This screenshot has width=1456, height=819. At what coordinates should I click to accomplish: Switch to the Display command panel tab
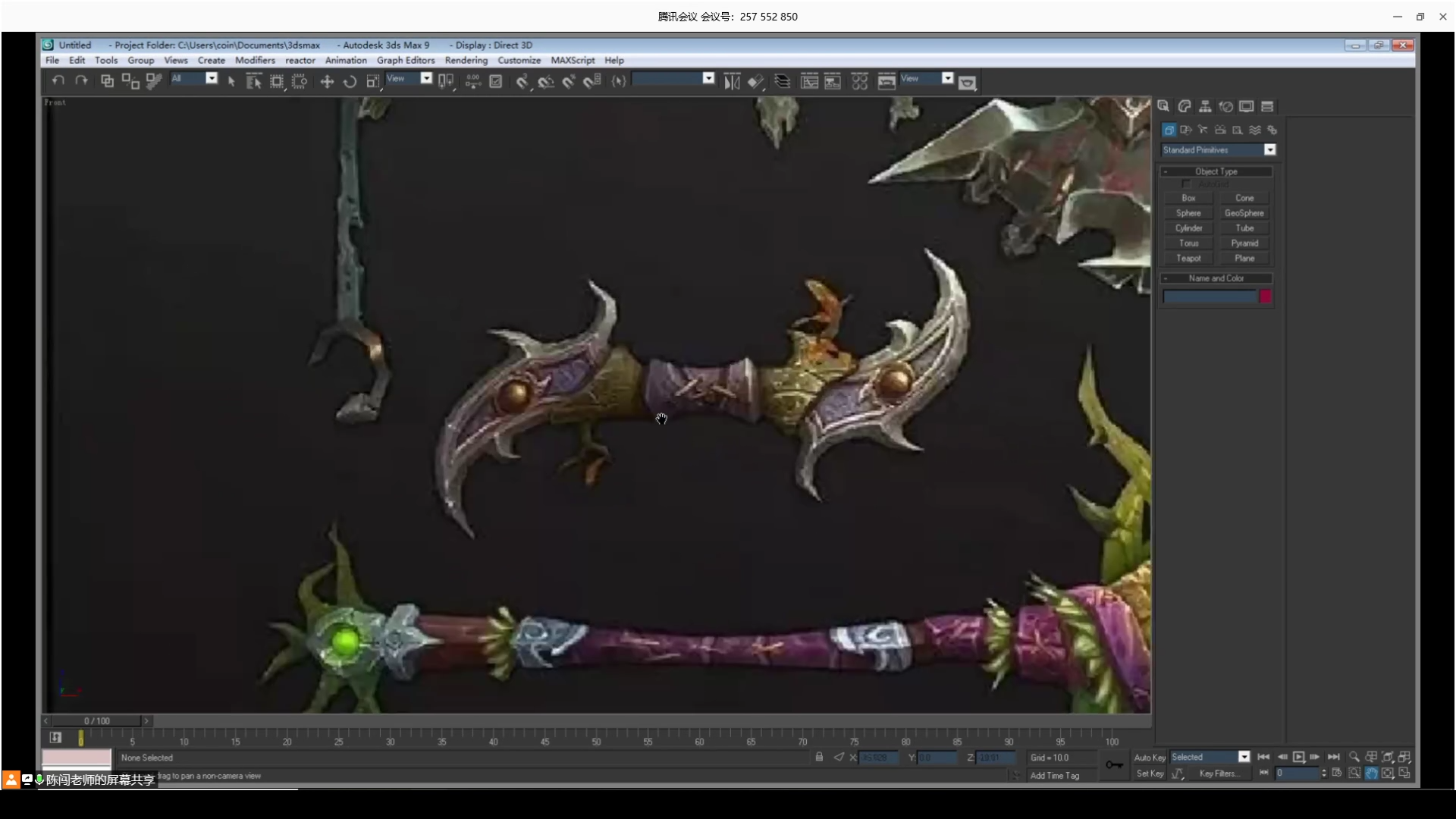coord(1247,106)
